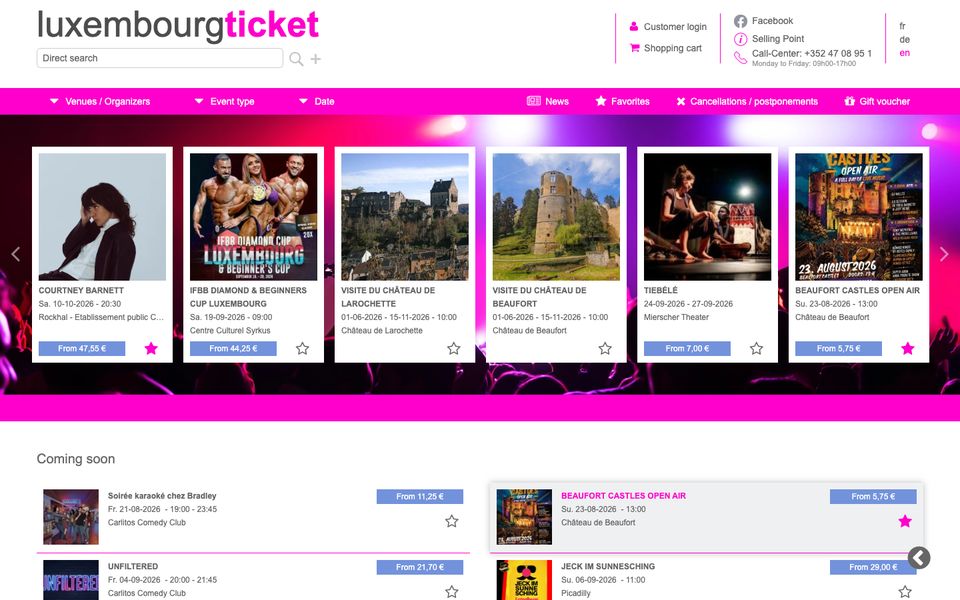Open Château de Beaufort visit photo

556,217
